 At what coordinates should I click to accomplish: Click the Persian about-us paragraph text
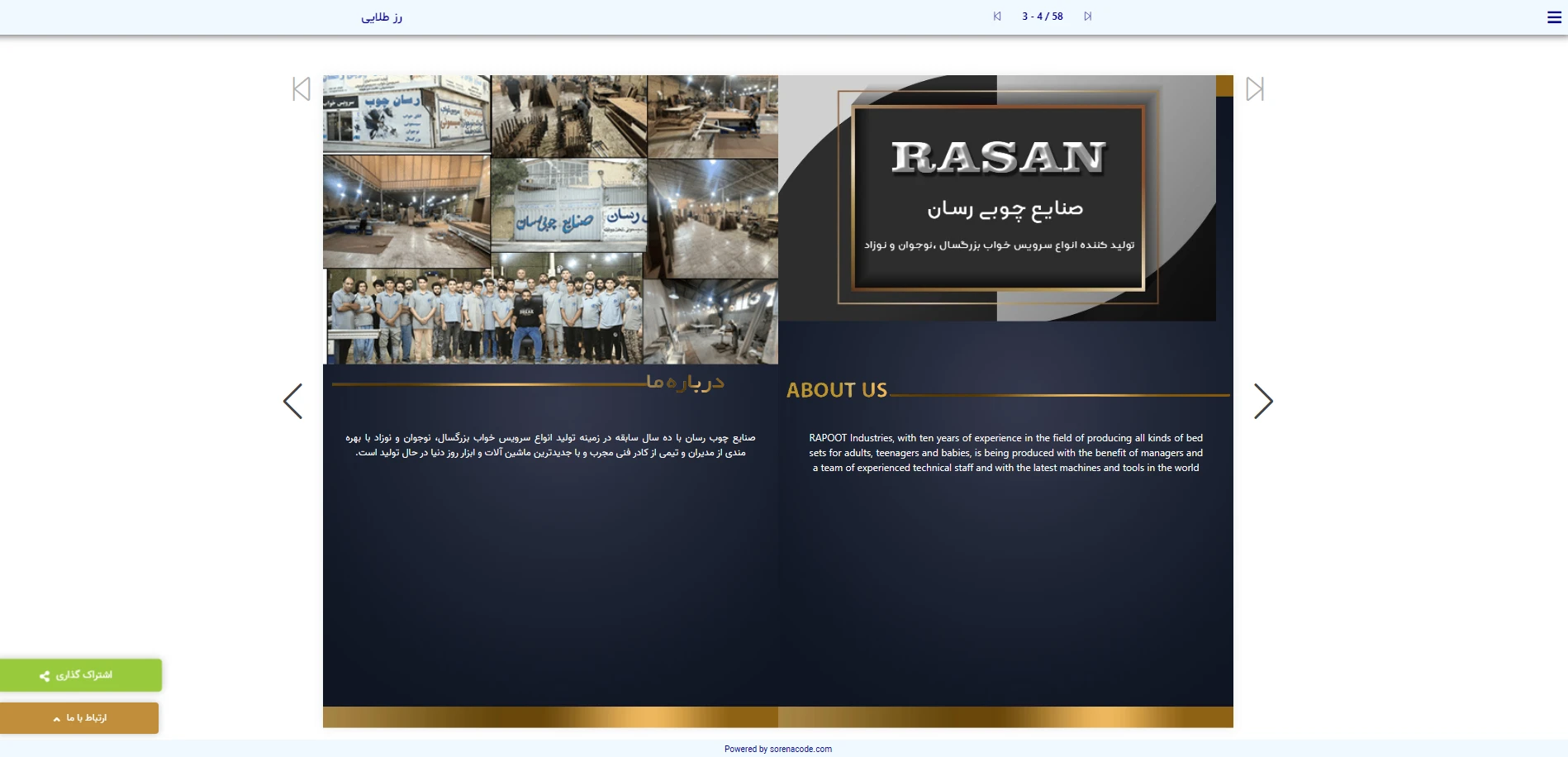coord(550,445)
